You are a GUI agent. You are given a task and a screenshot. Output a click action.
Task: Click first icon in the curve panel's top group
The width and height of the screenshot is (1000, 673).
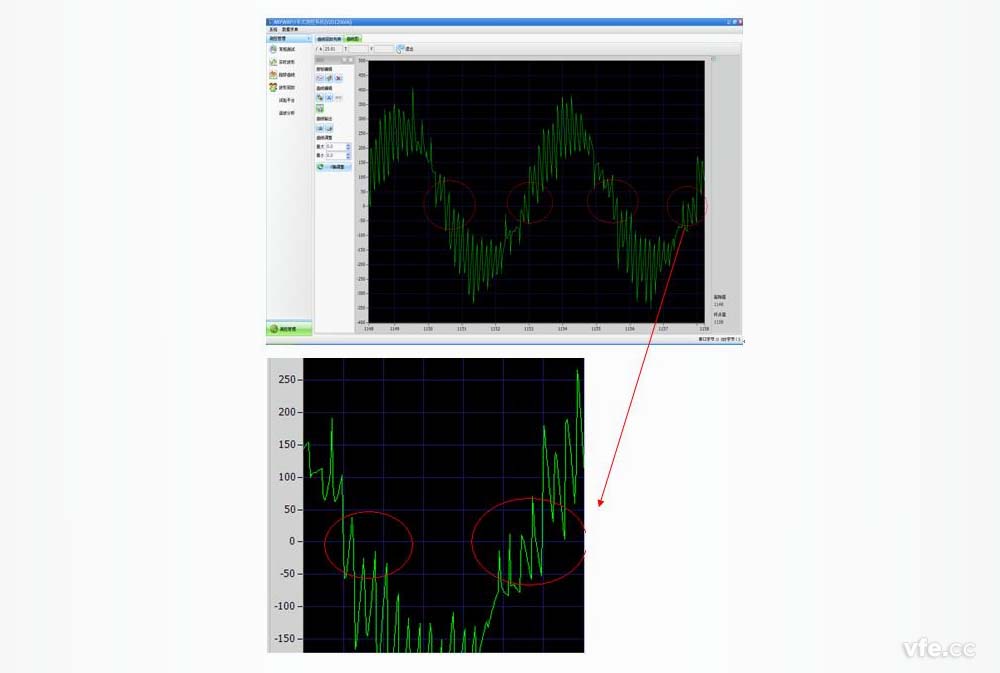(320, 77)
